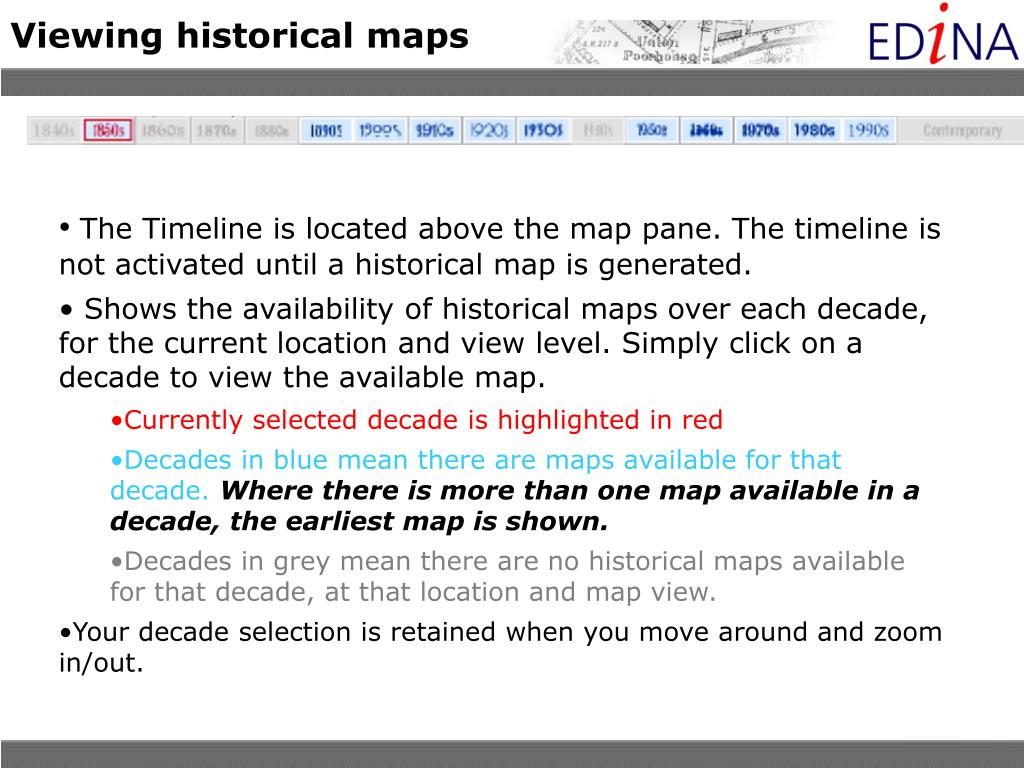
Task: Select the greyed 1880s decade
Action: (271, 131)
